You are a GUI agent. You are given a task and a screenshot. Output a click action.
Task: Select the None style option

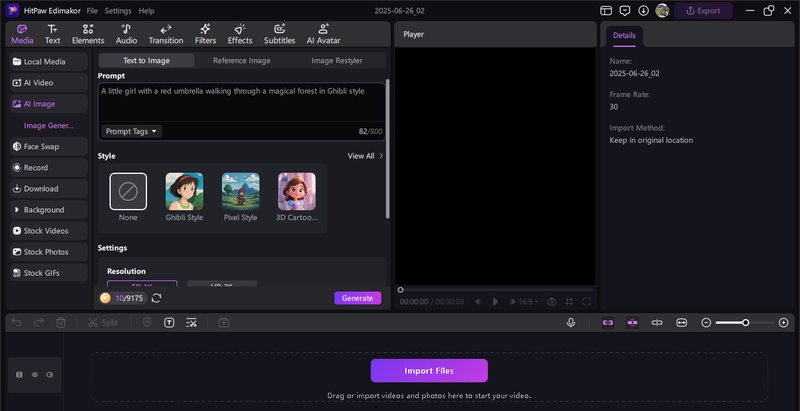128,191
